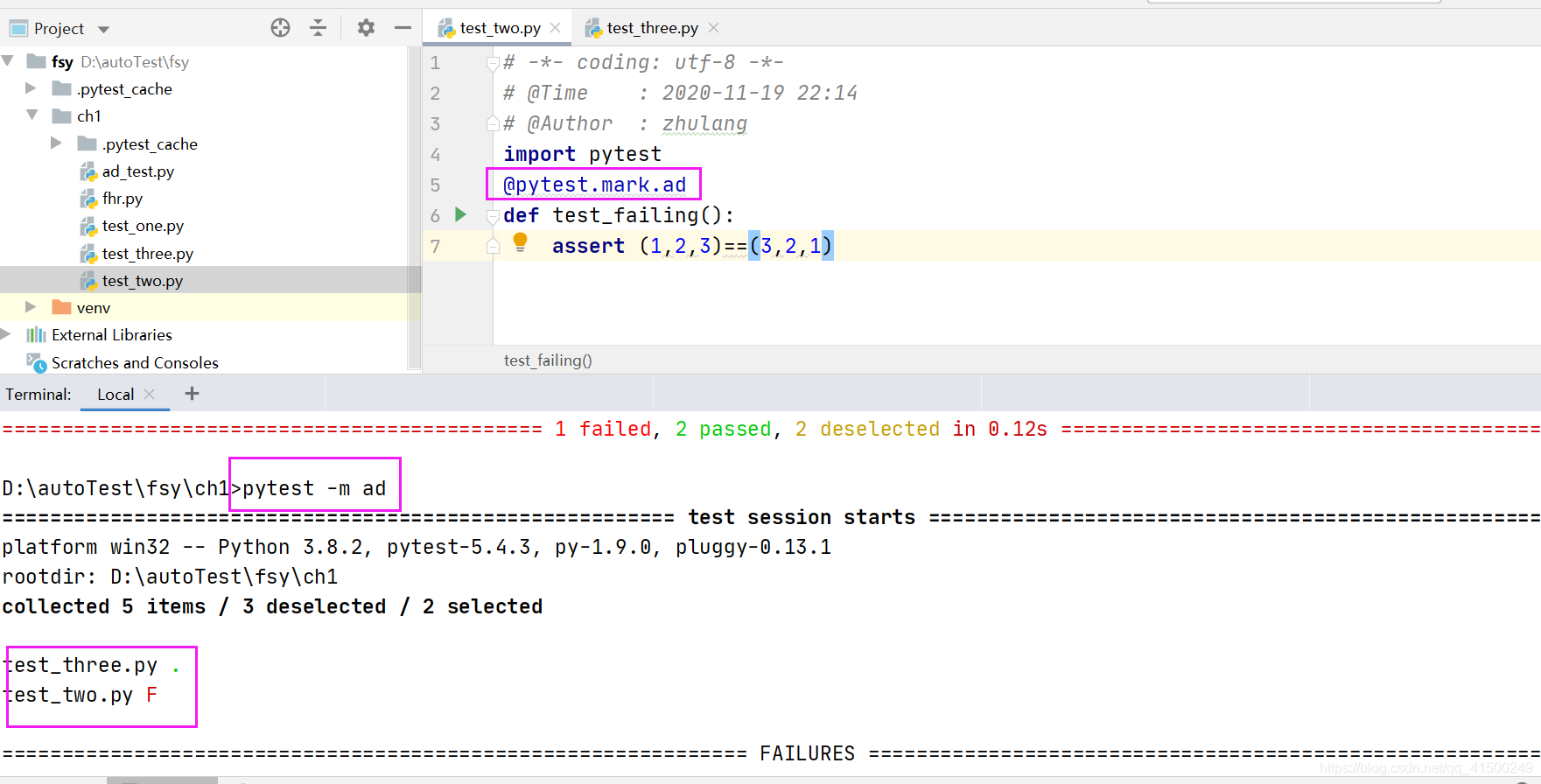Fold the test_failing function at line 6
The image size is (1541, 784).
point(493,215)
